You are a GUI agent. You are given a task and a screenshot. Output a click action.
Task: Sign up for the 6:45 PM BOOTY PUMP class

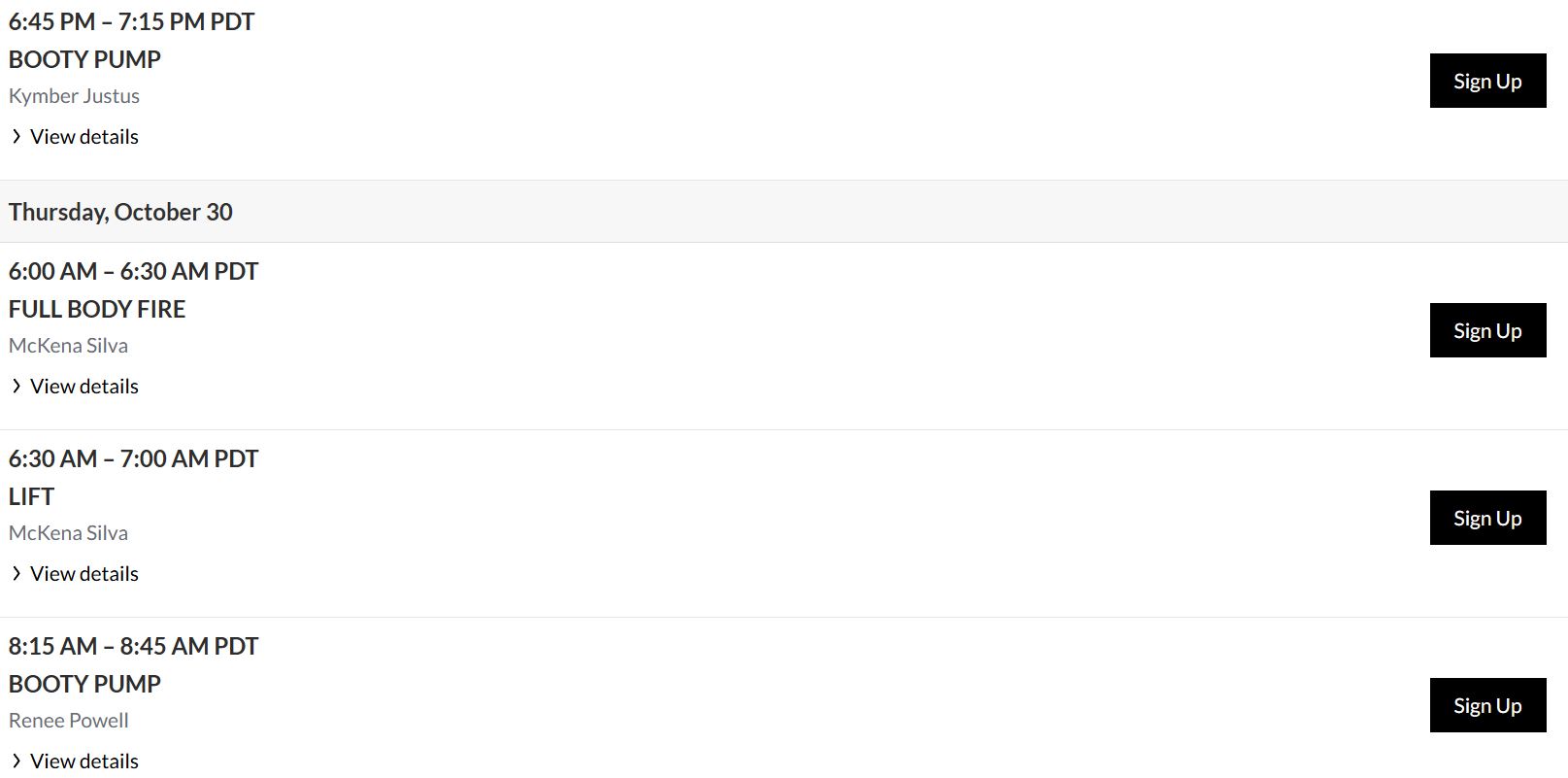(x=1486, y=81)
